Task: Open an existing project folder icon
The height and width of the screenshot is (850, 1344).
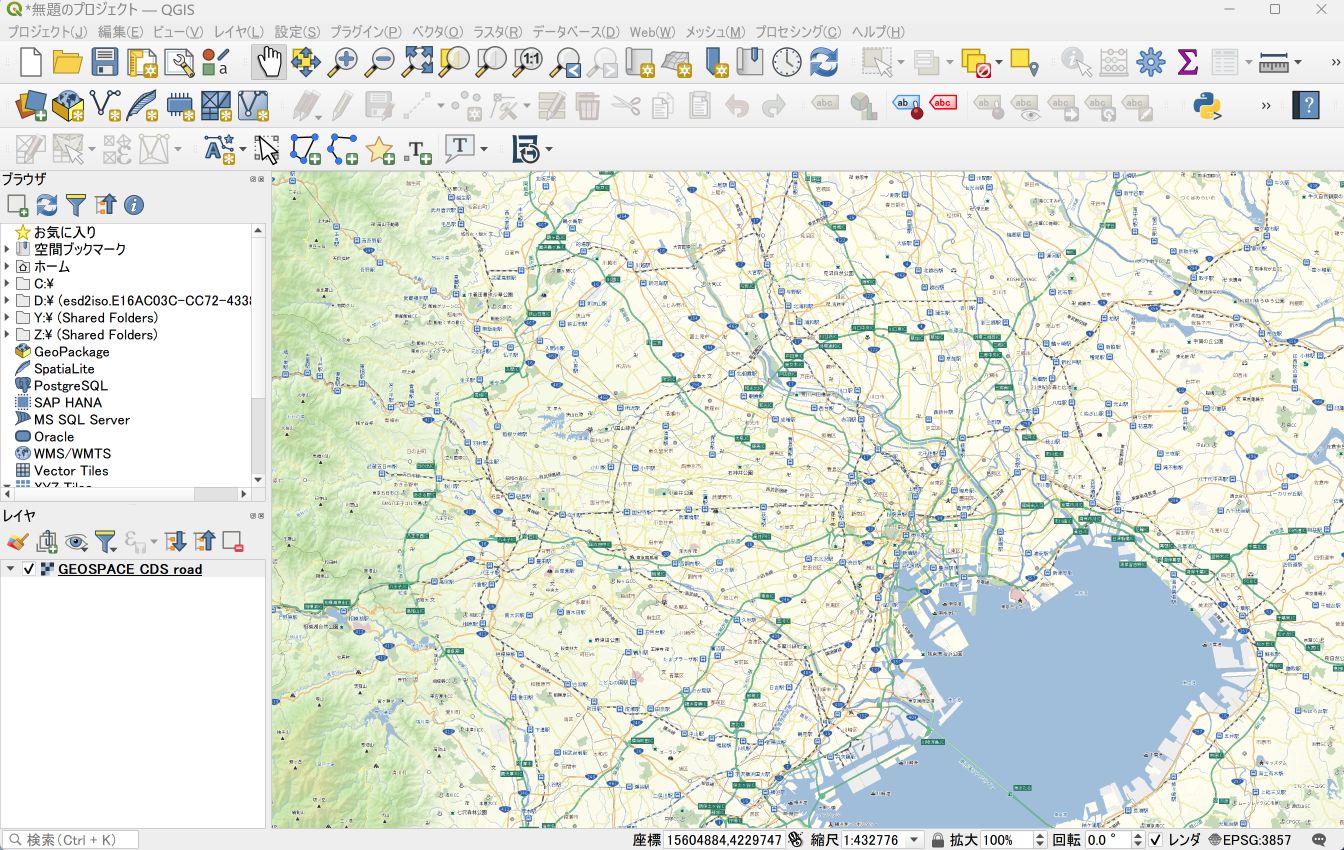Action: click(67, 62)
